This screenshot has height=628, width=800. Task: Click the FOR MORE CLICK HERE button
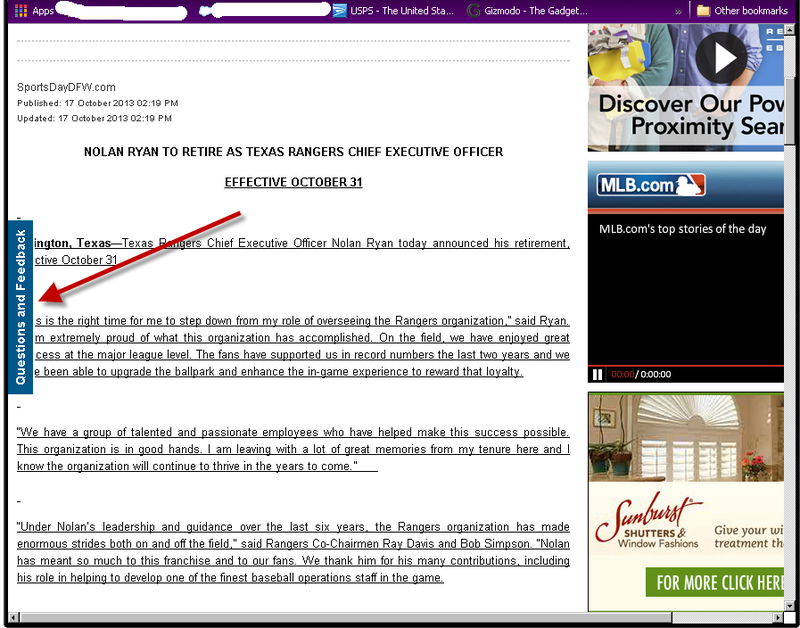click(715, 582)
